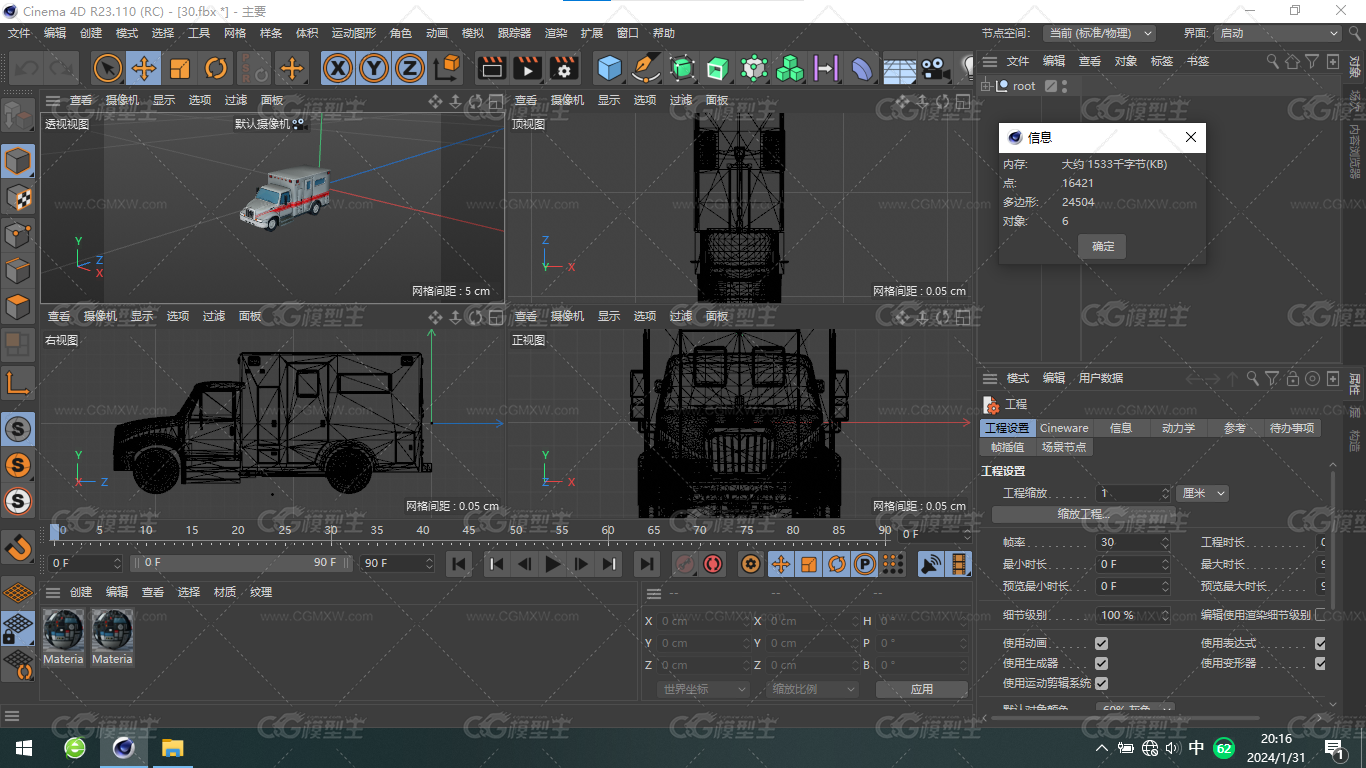Click the 应用 button in coordinates
This screenshot has width=1366, height=768.
(x=922, y=689)
